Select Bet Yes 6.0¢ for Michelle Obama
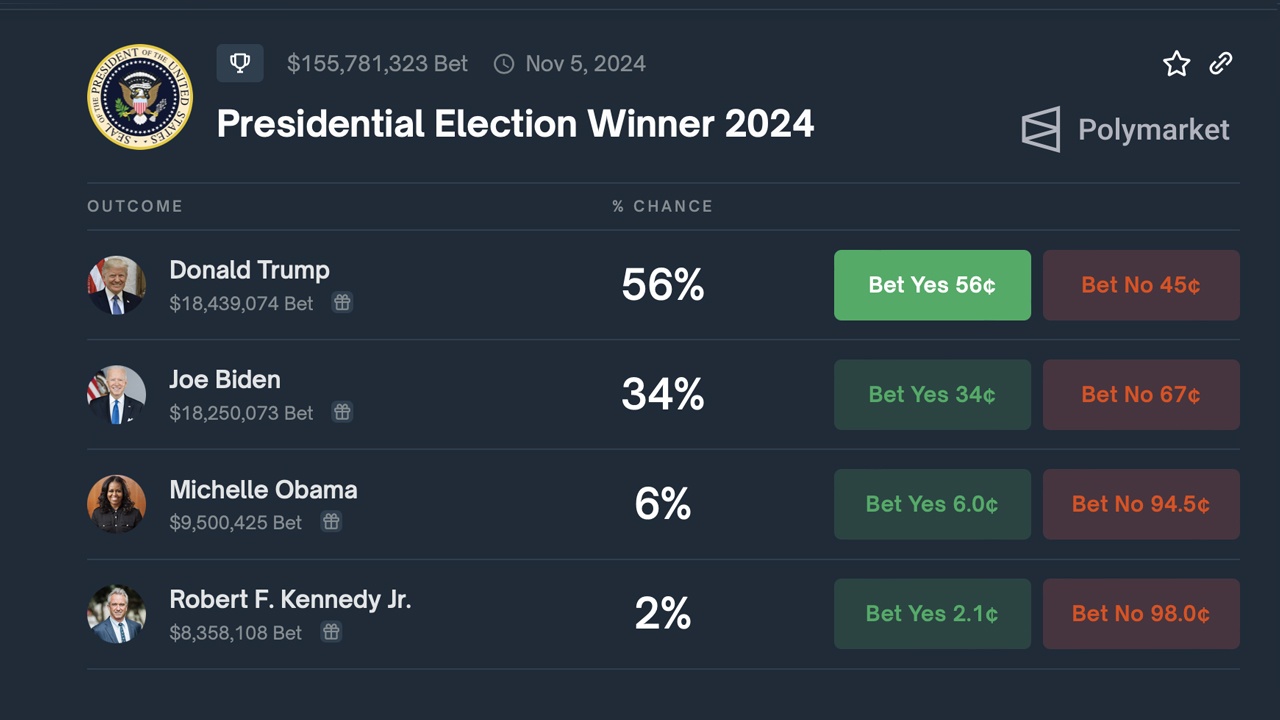The height and width of the screenshot is (720, 1280). [x=932, y=504]
